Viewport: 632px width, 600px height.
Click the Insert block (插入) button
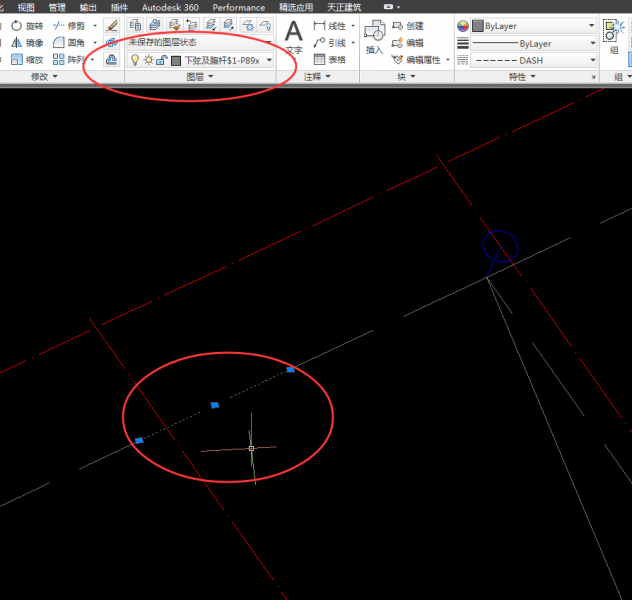(x=374, y=37)
